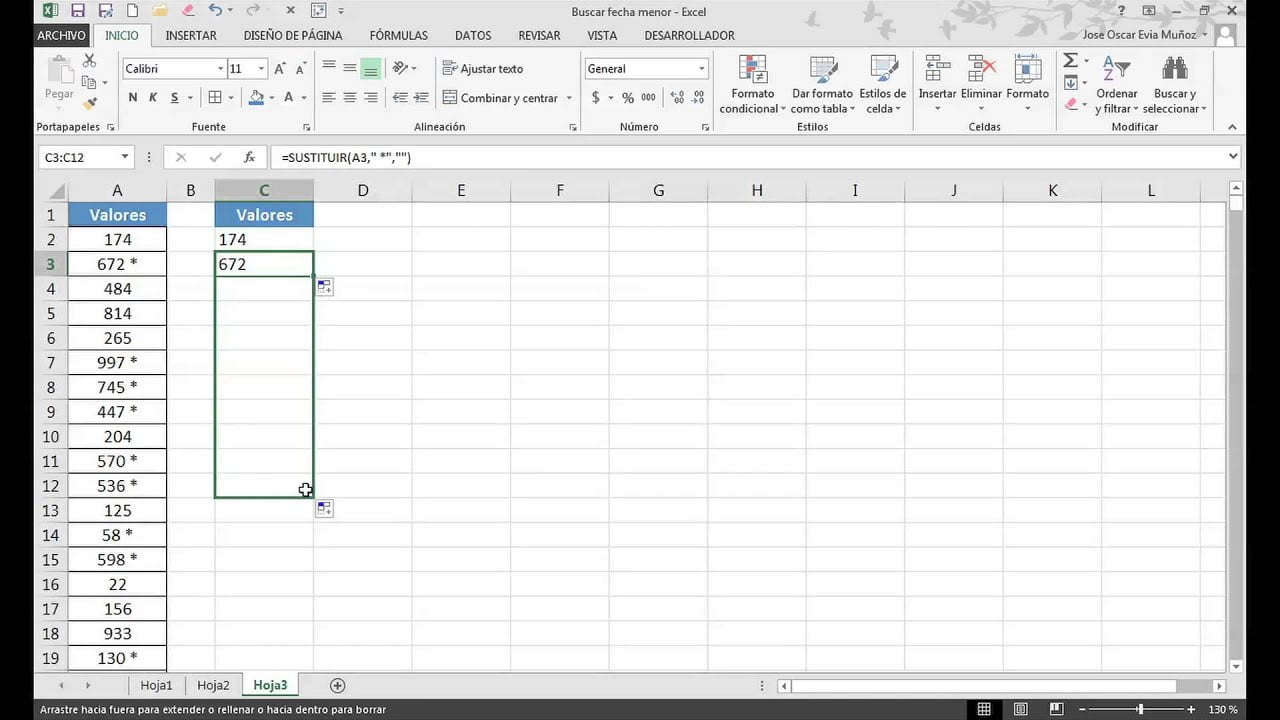Toggle underline with the S button
Screen dimensions: 1280x720
click(x=175, y=98)
